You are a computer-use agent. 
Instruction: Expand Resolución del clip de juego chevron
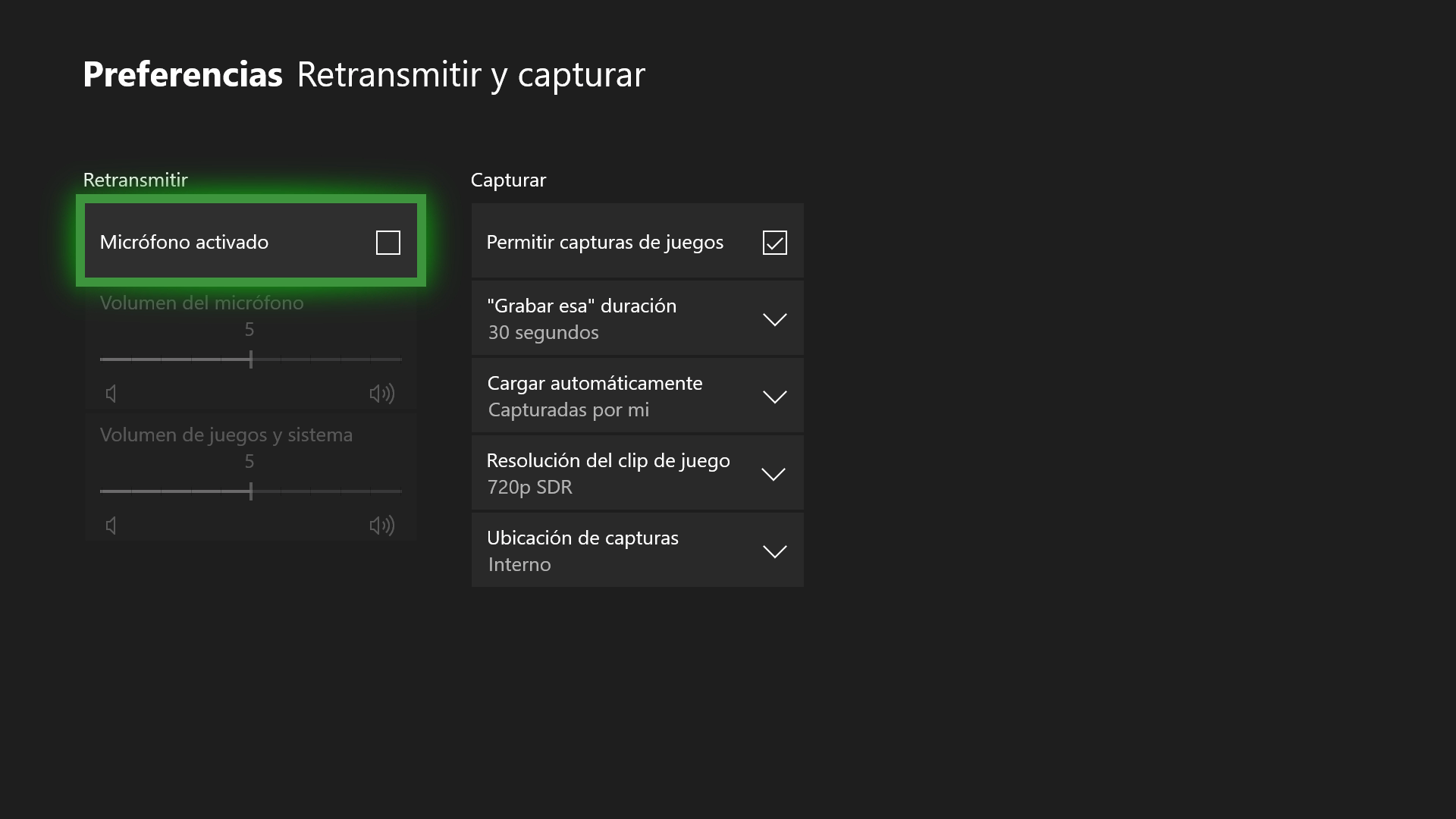click(x=773, y=474)
